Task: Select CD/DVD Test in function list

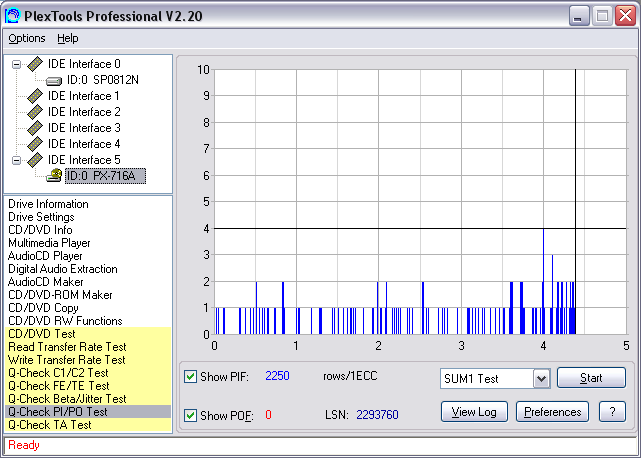Action: (88, 334)
